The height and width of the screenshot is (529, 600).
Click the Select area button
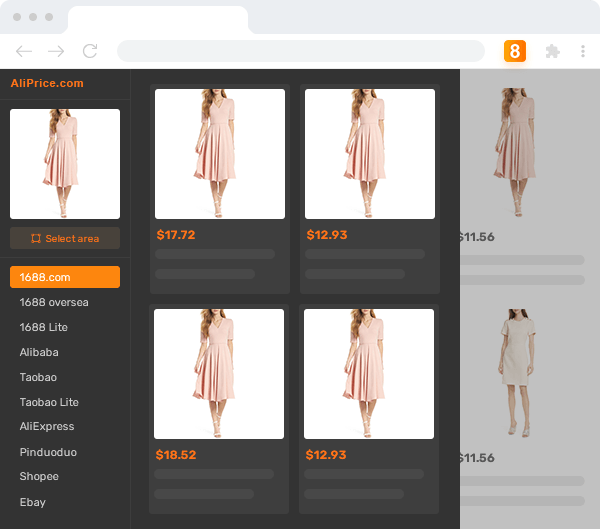point(65,238)
